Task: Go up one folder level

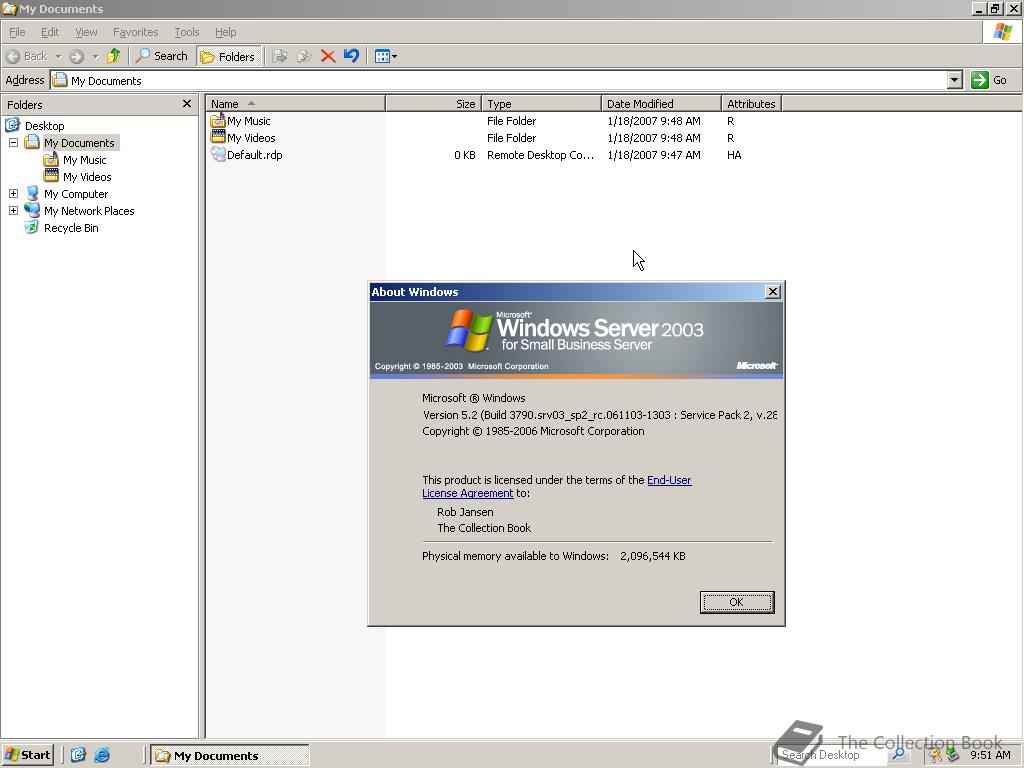Action: [114, 56]
